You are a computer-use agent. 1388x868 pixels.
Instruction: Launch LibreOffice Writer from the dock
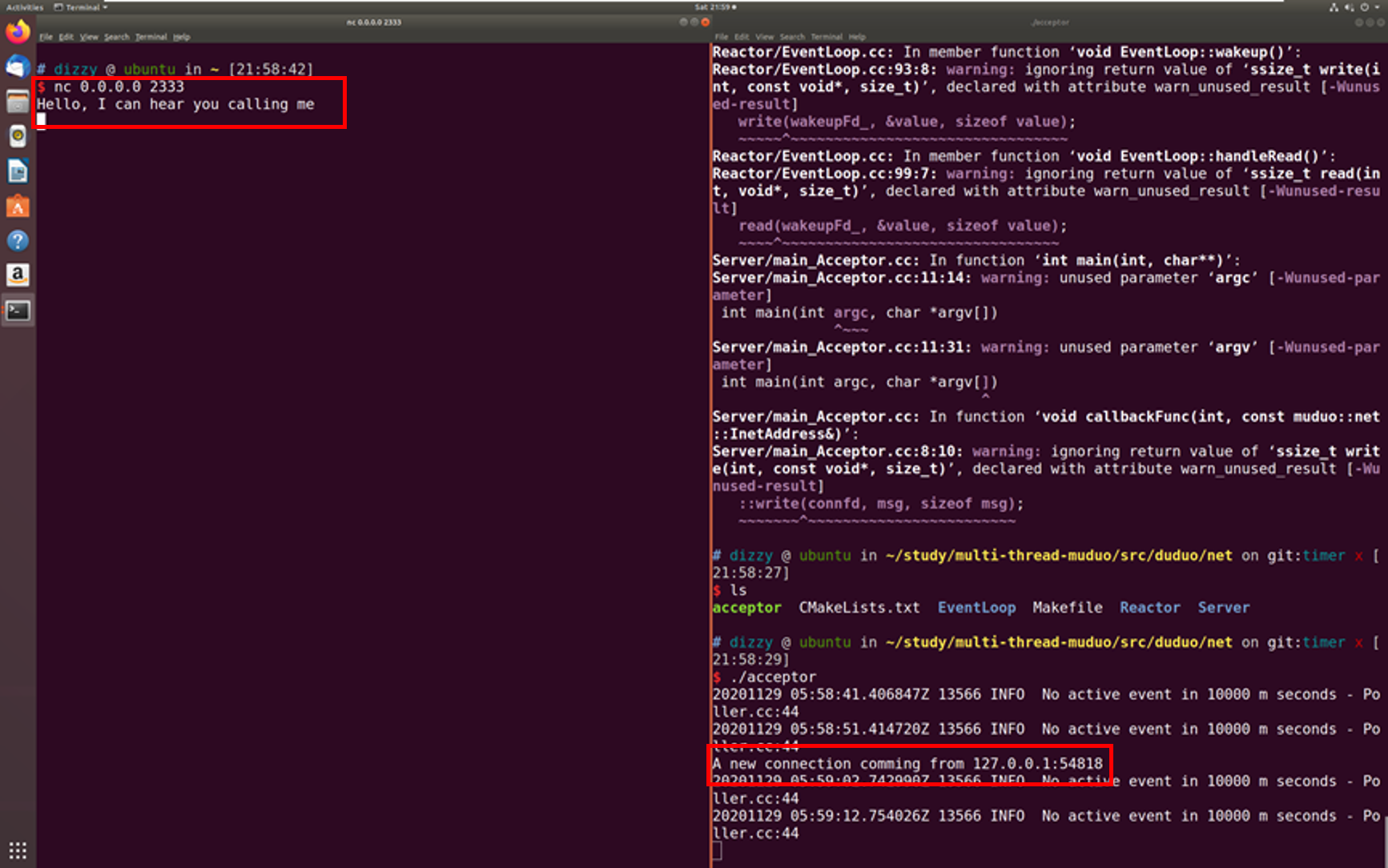coord(18,171)
